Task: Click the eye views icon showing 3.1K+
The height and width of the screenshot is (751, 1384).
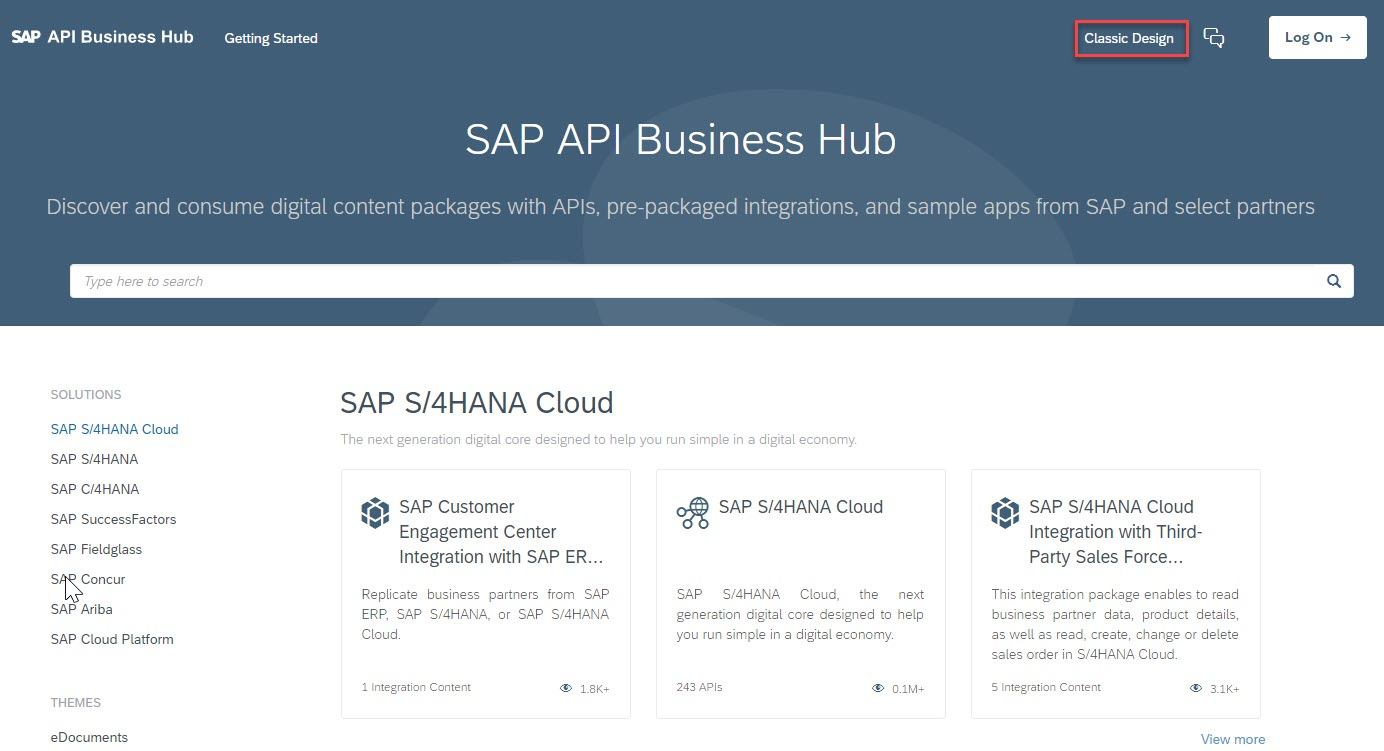Action: coord(1196,688)
